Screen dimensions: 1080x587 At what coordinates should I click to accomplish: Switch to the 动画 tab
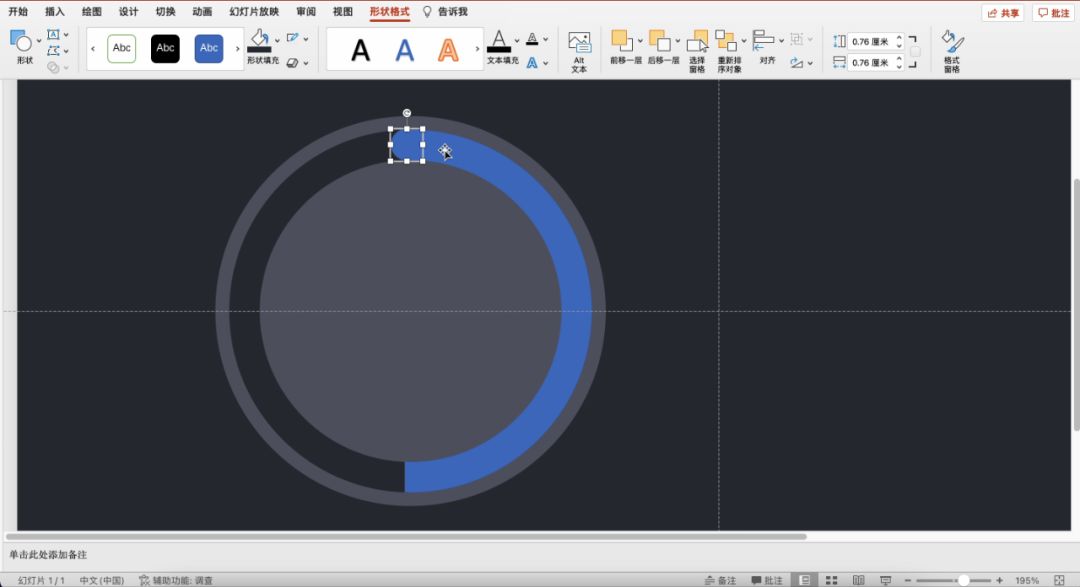pos(202,11)
